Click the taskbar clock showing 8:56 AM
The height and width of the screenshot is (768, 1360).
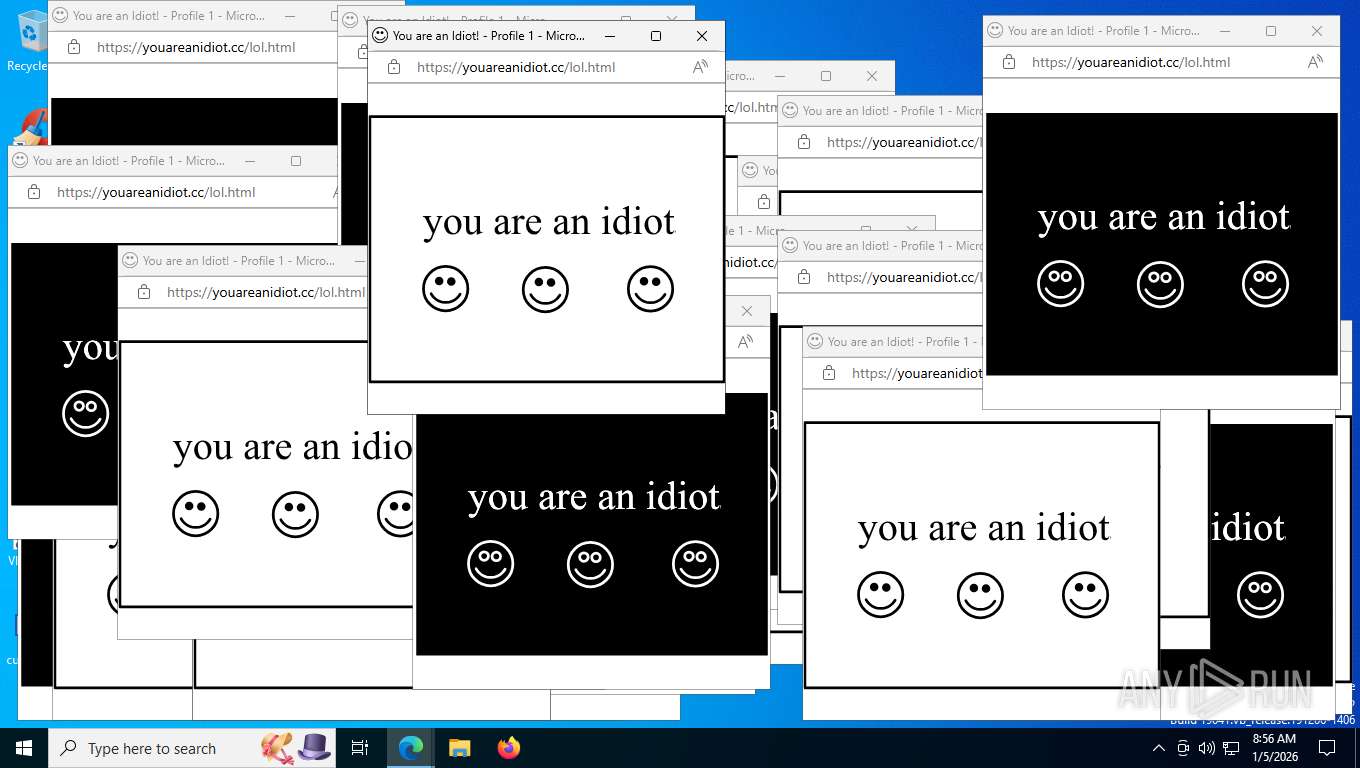pyautogui.click(x=1274, y=748)
